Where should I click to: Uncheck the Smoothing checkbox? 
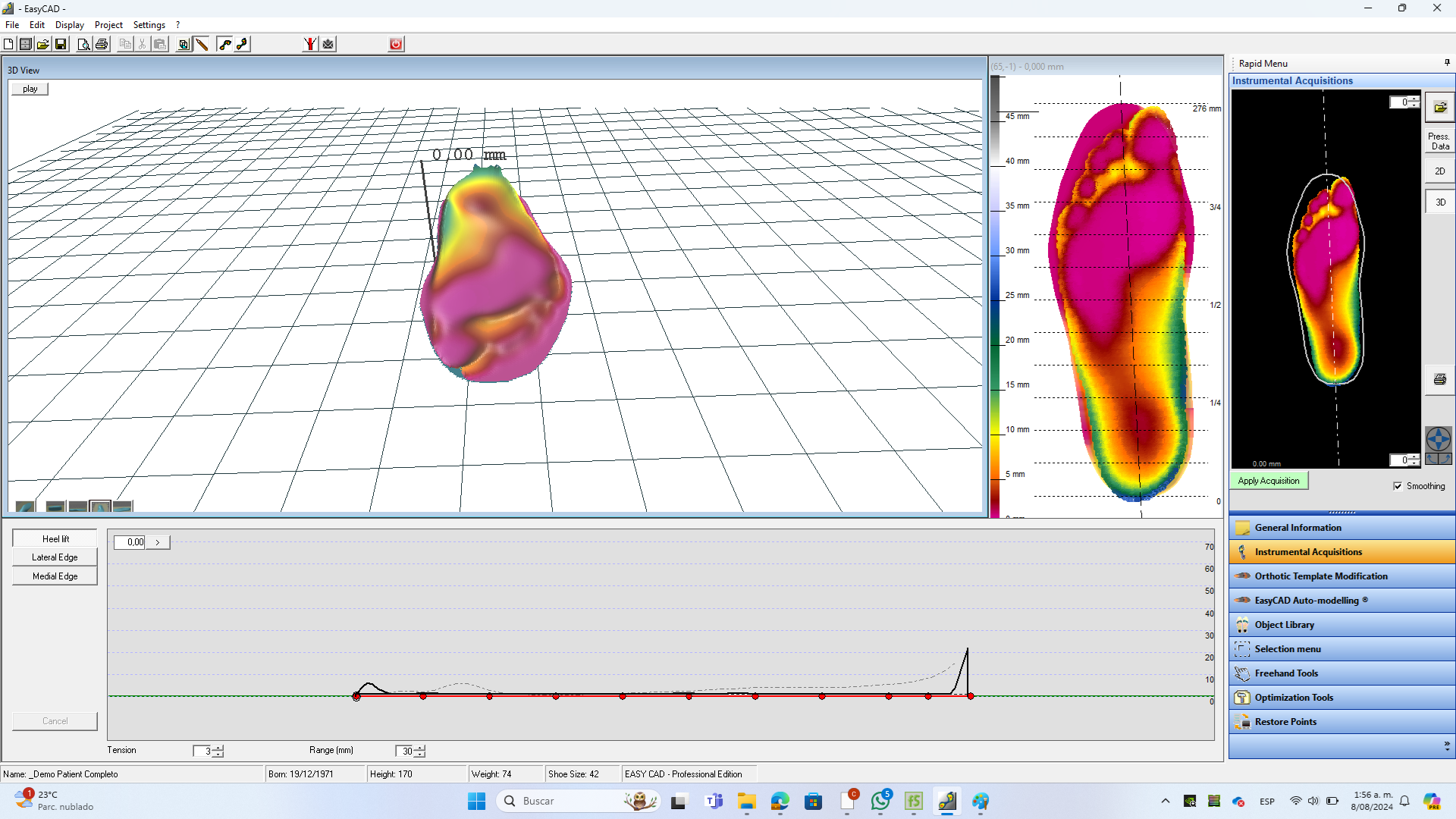point(1398,486)
